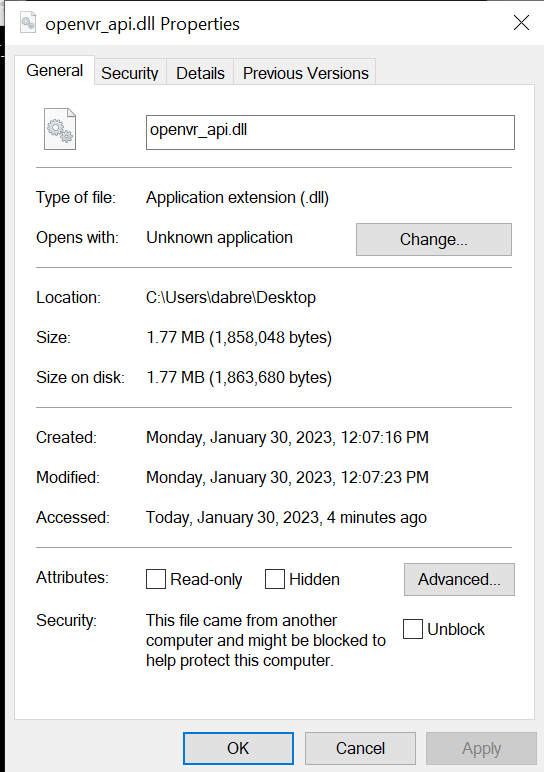This screenshot has width=544, height=772.
Task: Switch to the Security tab
Action: coord(130,73)
